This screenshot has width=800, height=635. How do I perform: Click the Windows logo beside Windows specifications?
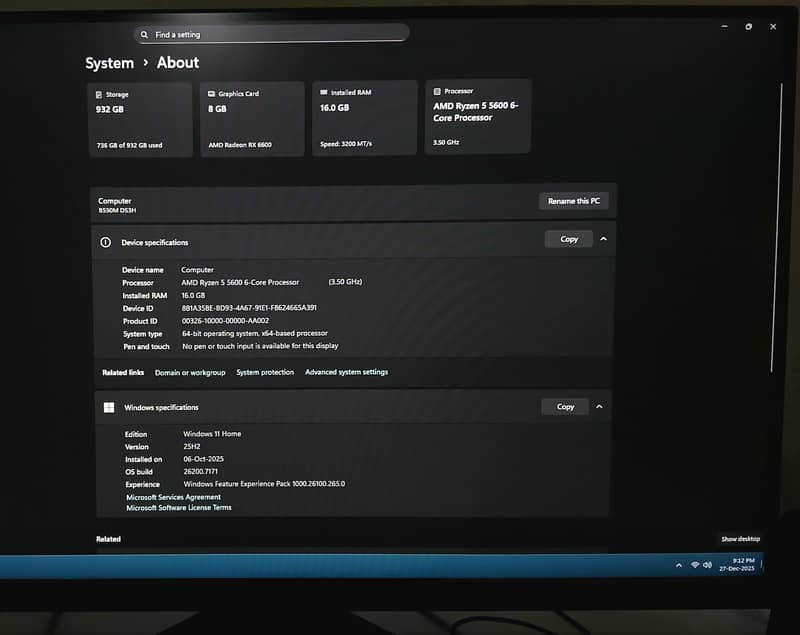pos(108,407)
